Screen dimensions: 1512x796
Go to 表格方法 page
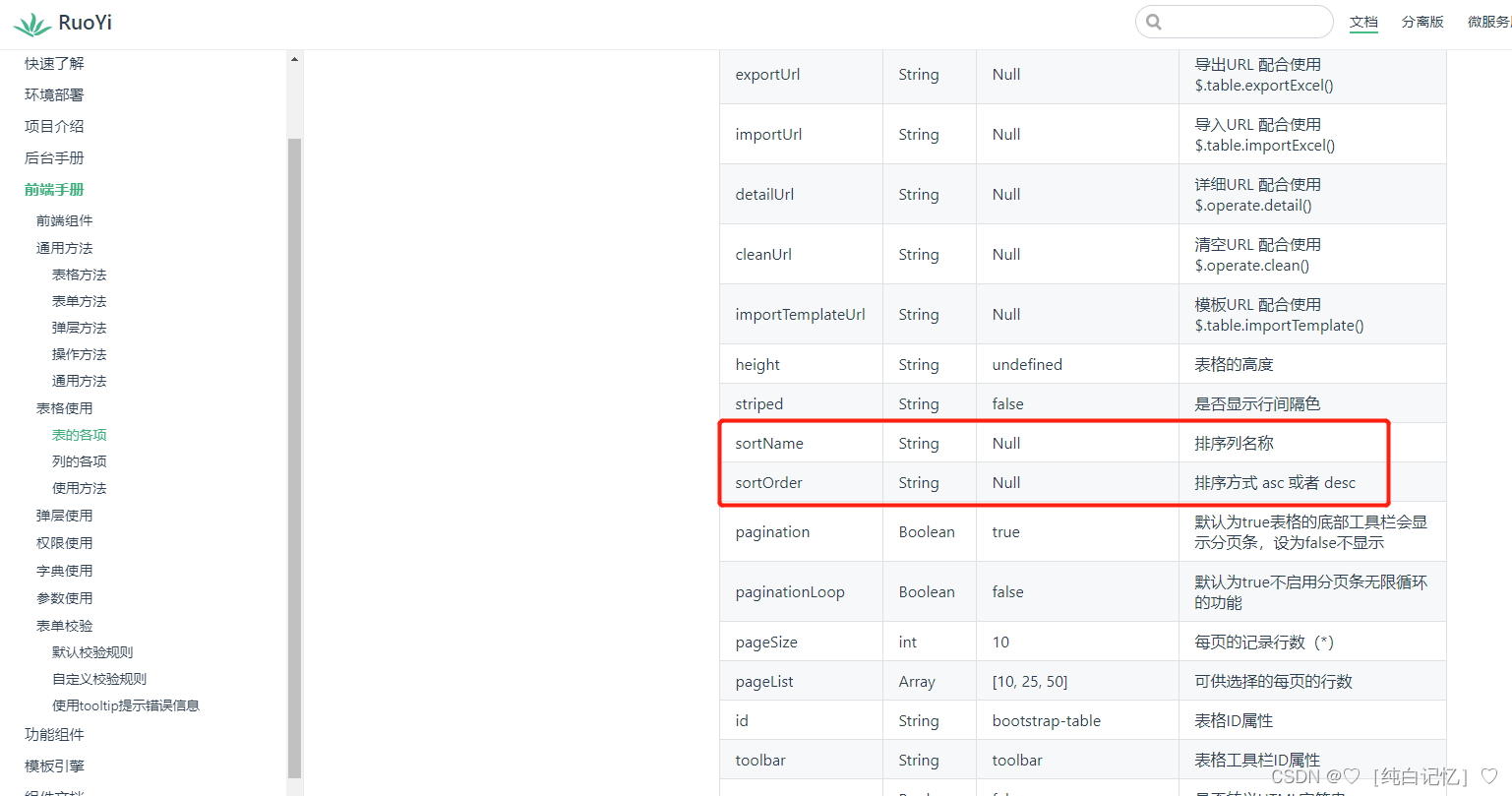79,275
